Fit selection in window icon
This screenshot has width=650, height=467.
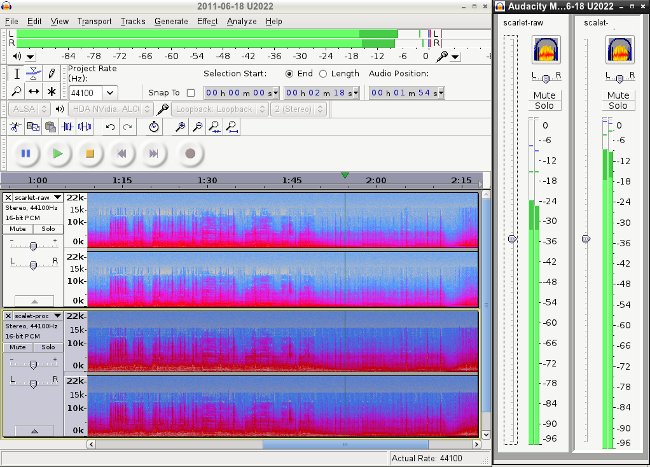215,127
